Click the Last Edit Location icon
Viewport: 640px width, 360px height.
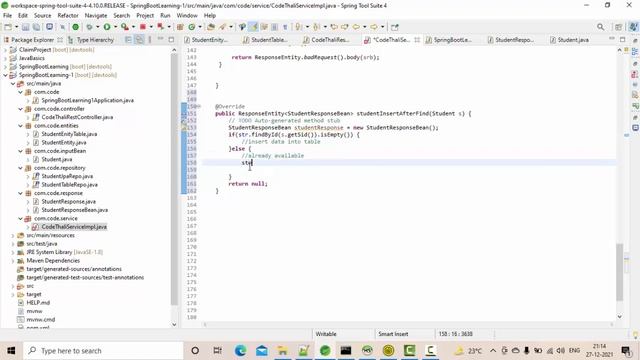(334, 27)
